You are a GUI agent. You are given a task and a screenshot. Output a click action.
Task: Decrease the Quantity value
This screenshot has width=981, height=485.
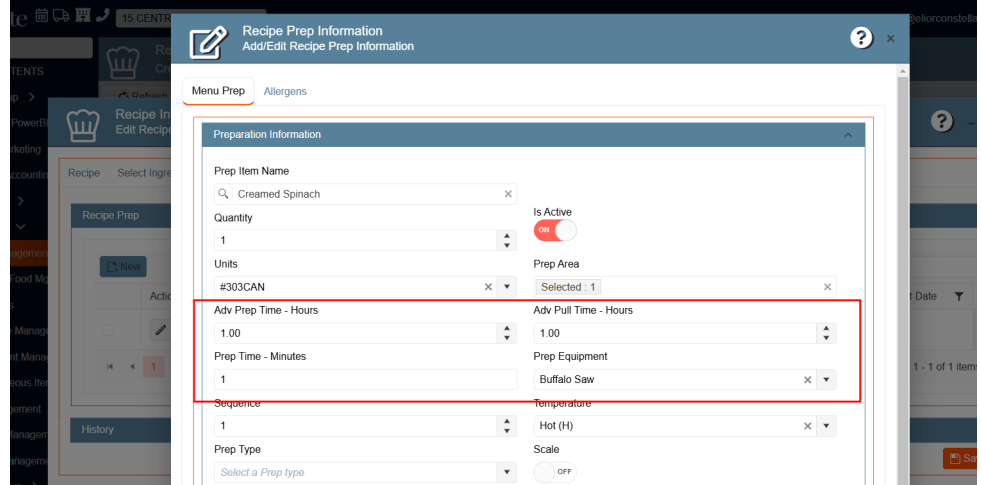507,245
